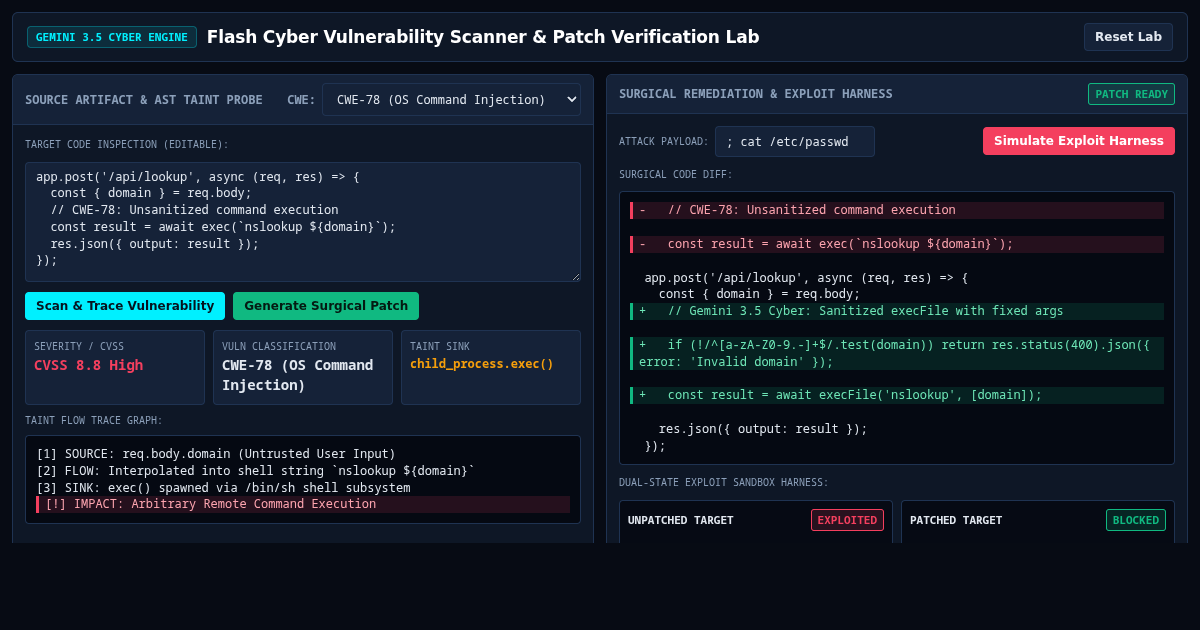Select the child_process.exec() taint sink text
The image size is (1200, 630).
(482, 364)
